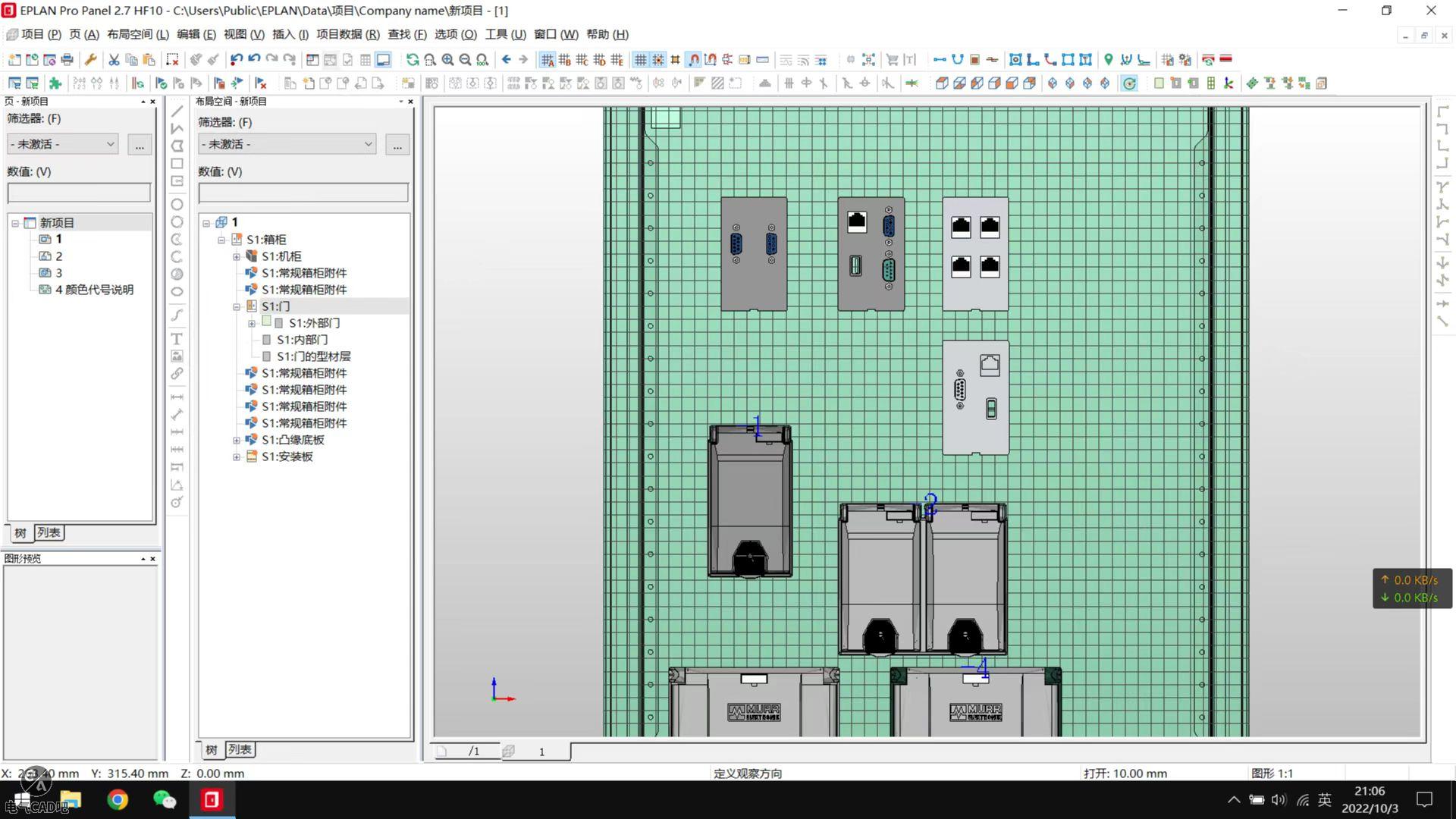Expand the S1:外部门 node
The width and height of the screenshot is (1456, 819).
(252, 323)
